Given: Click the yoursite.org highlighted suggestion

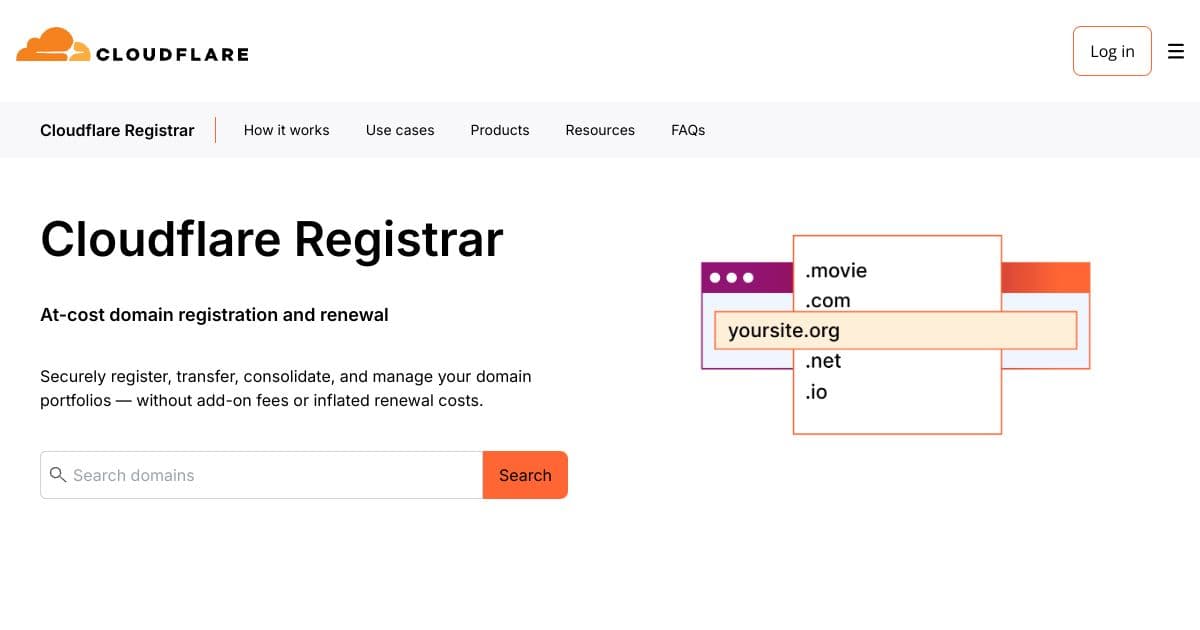Looking at the screenshot, I should coord(783,330).
